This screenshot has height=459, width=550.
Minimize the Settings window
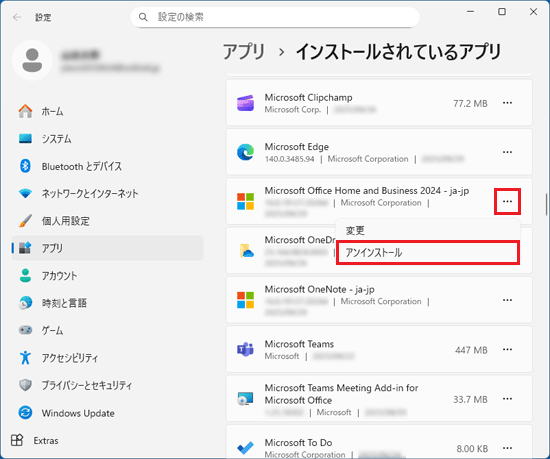coord(470,12)
